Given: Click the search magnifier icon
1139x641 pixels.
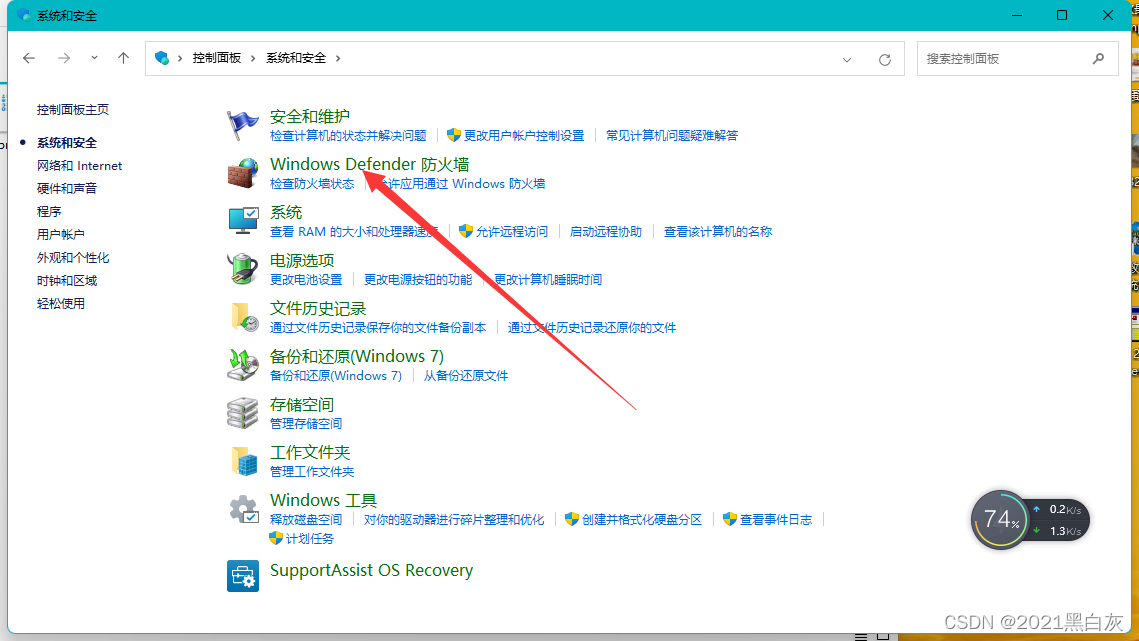Looking at the screenshot, I should pos(1098,58).
